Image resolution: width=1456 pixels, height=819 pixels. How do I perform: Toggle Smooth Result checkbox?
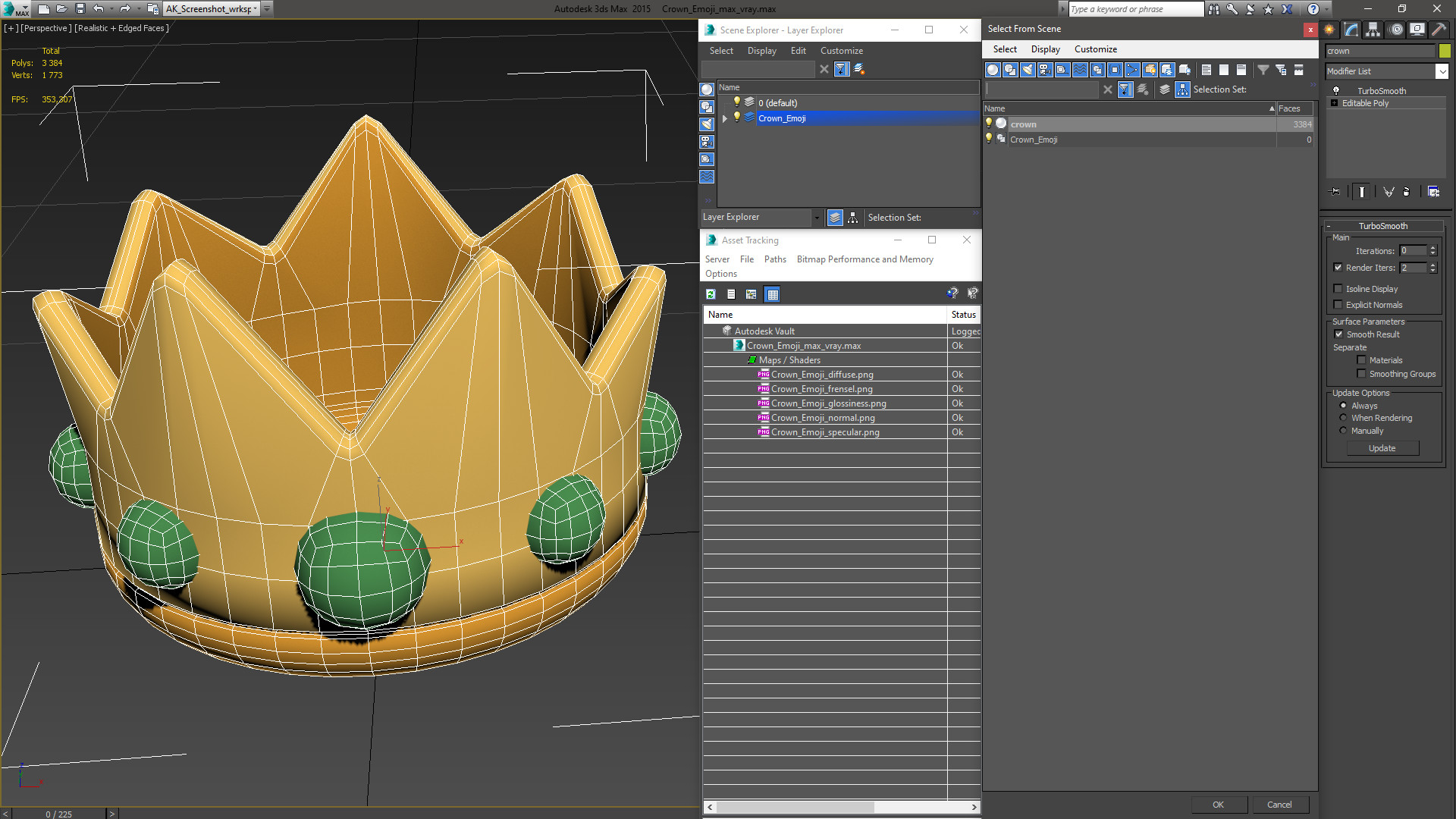[x=1338, y=334]
